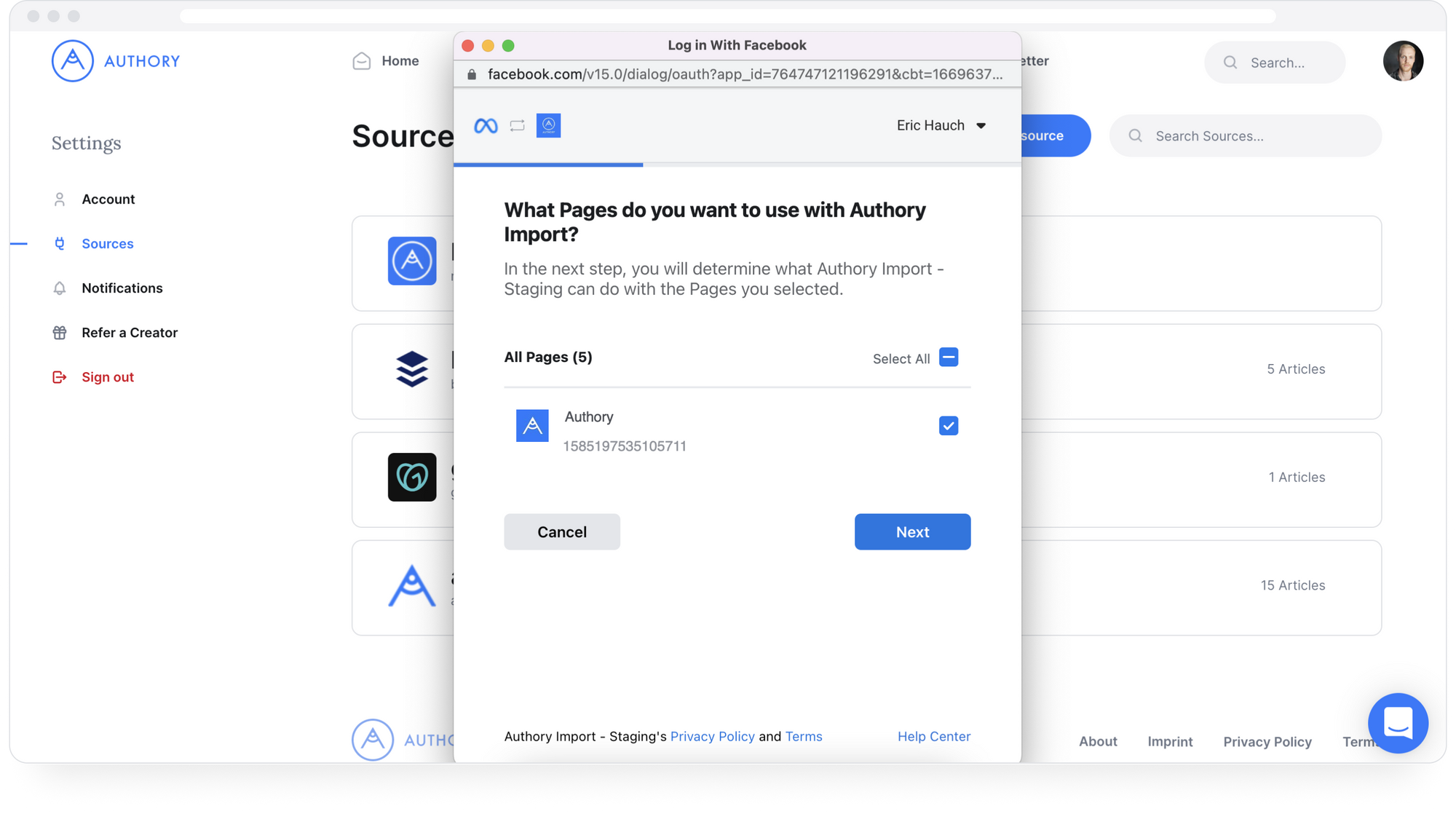Image resolution: width=1456 pixels, height=814 pixels.
Task: Uncheck the Authory page checkbox
Action: click(x=949, y=426)
